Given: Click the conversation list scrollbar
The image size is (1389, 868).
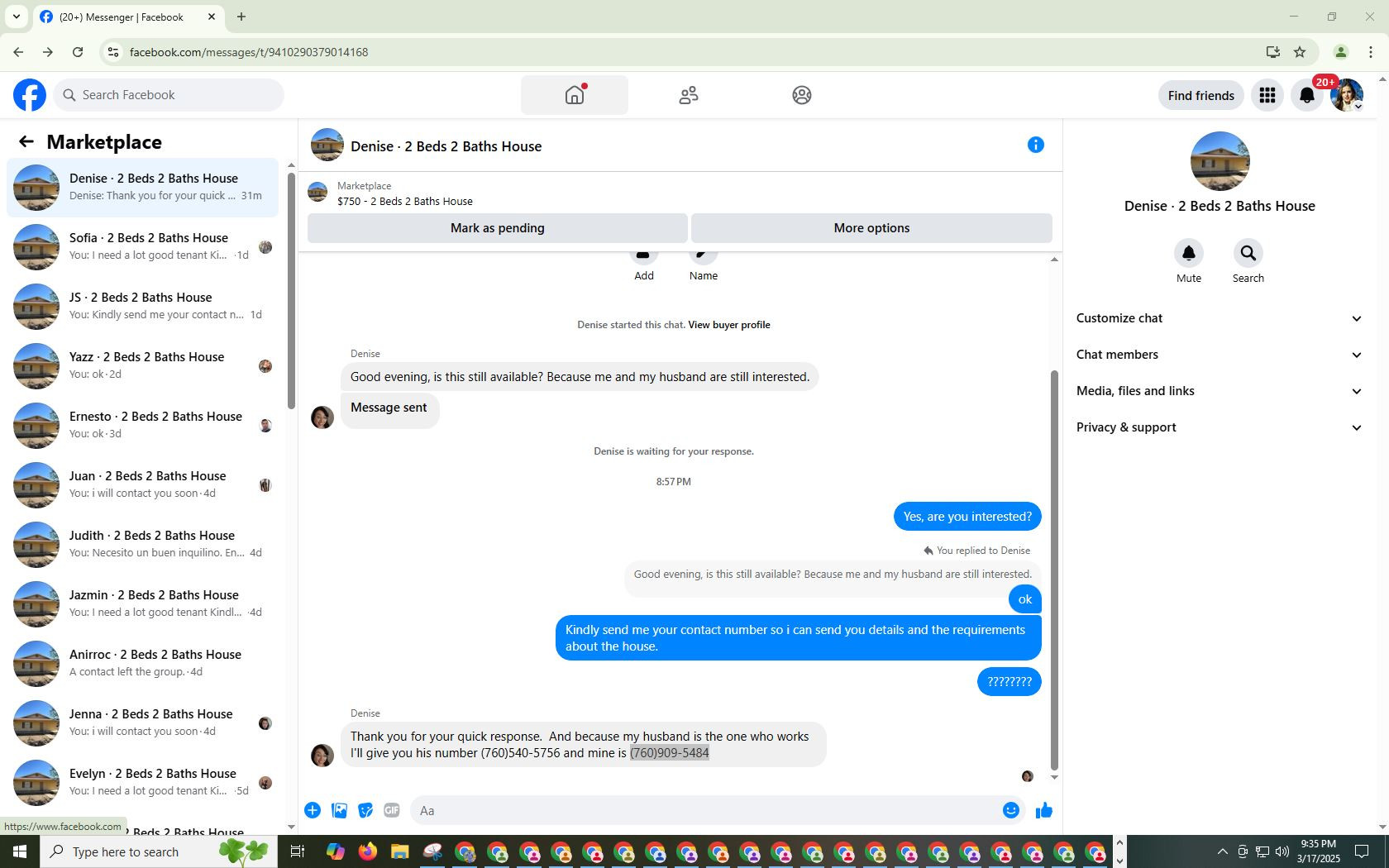Looking at the screenshot, I should tap(291, 289).
